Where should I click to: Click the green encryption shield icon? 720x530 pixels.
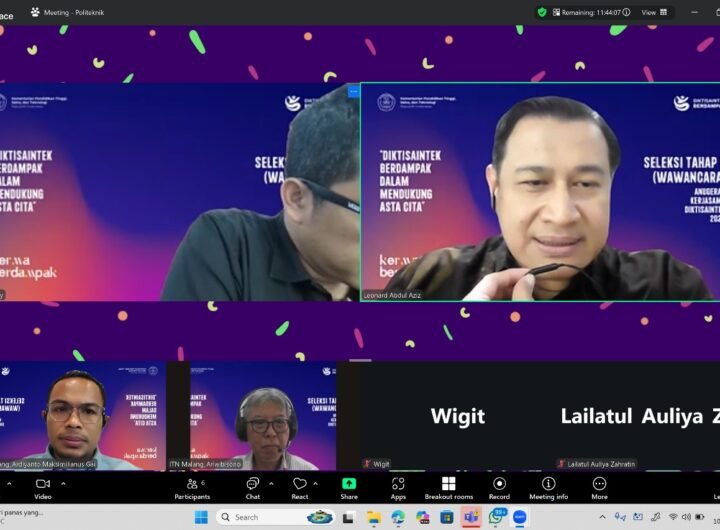tap(542, 12)
